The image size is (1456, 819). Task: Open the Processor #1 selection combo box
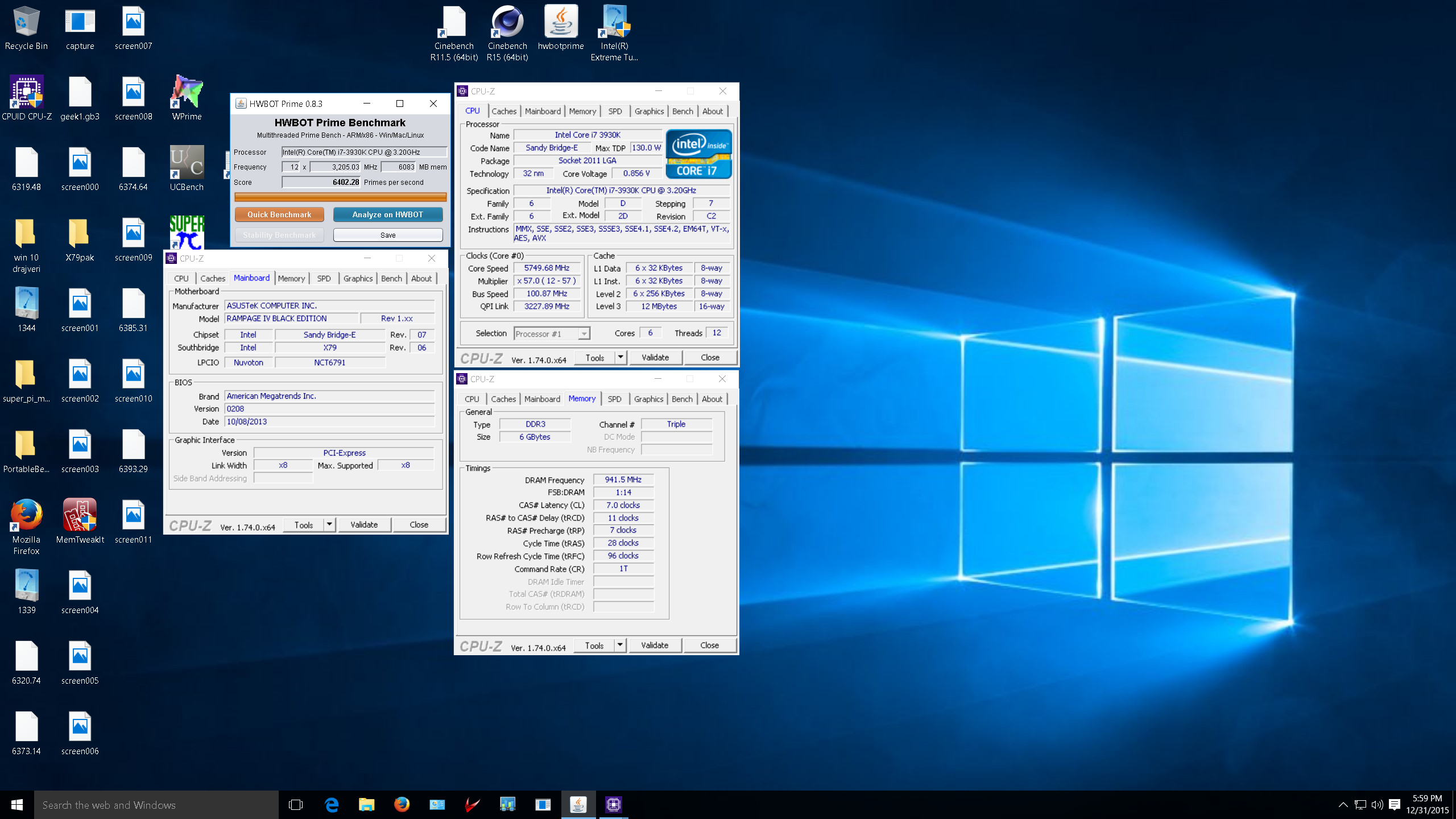tap(552, 334)
